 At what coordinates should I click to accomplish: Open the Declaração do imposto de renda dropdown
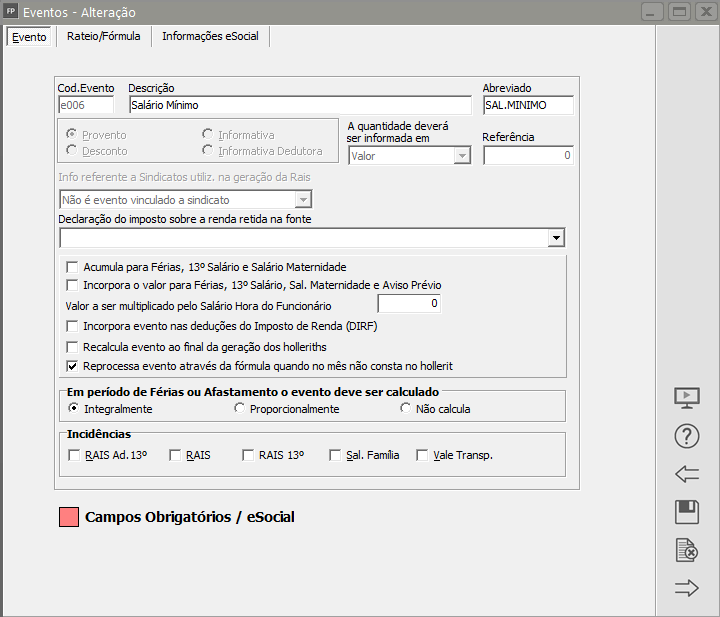point(556,238)
